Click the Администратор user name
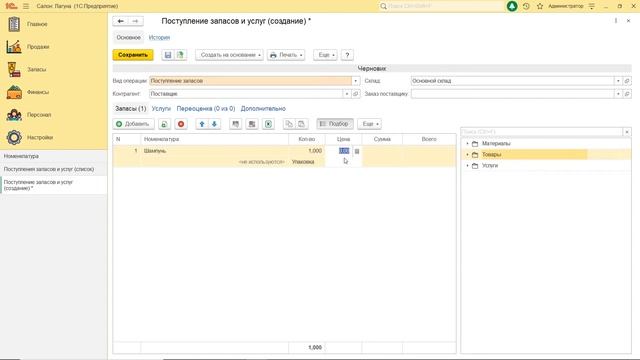This screenshot has width=640, height=360. click(566, 6)
